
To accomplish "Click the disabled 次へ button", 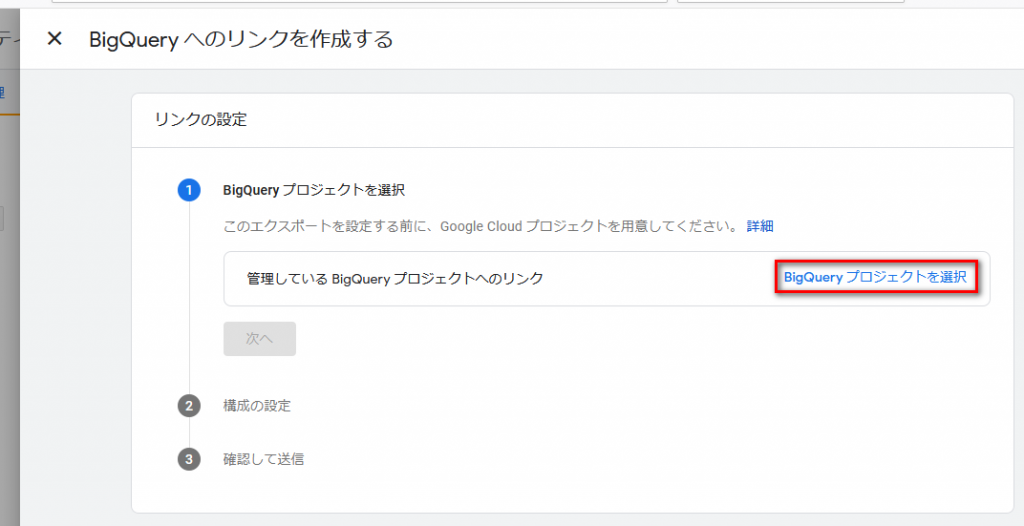I will click(259, 338).
